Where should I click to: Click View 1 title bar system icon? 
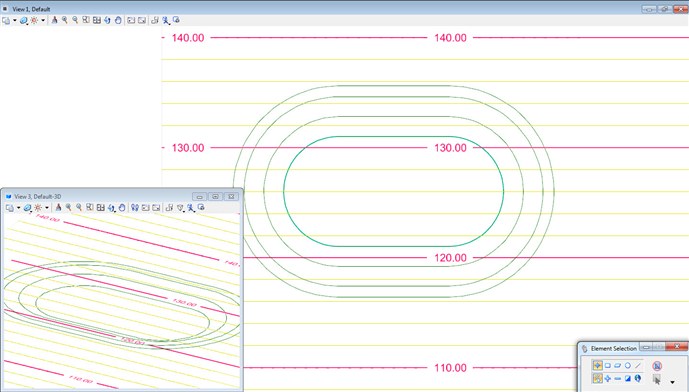5,8
